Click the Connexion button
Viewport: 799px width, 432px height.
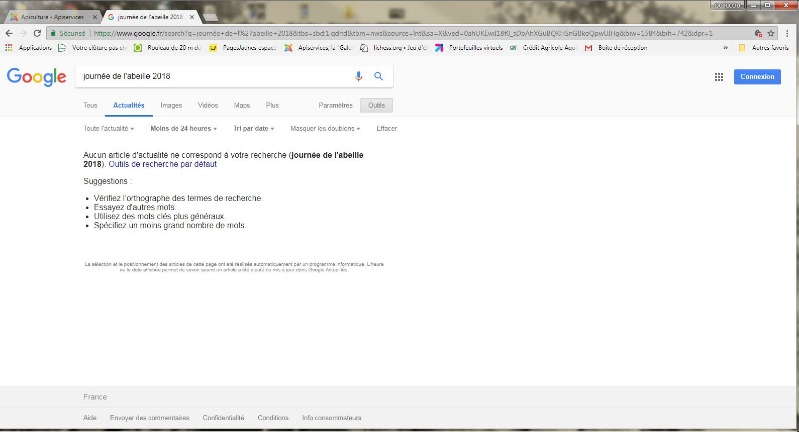click(757, 77)
